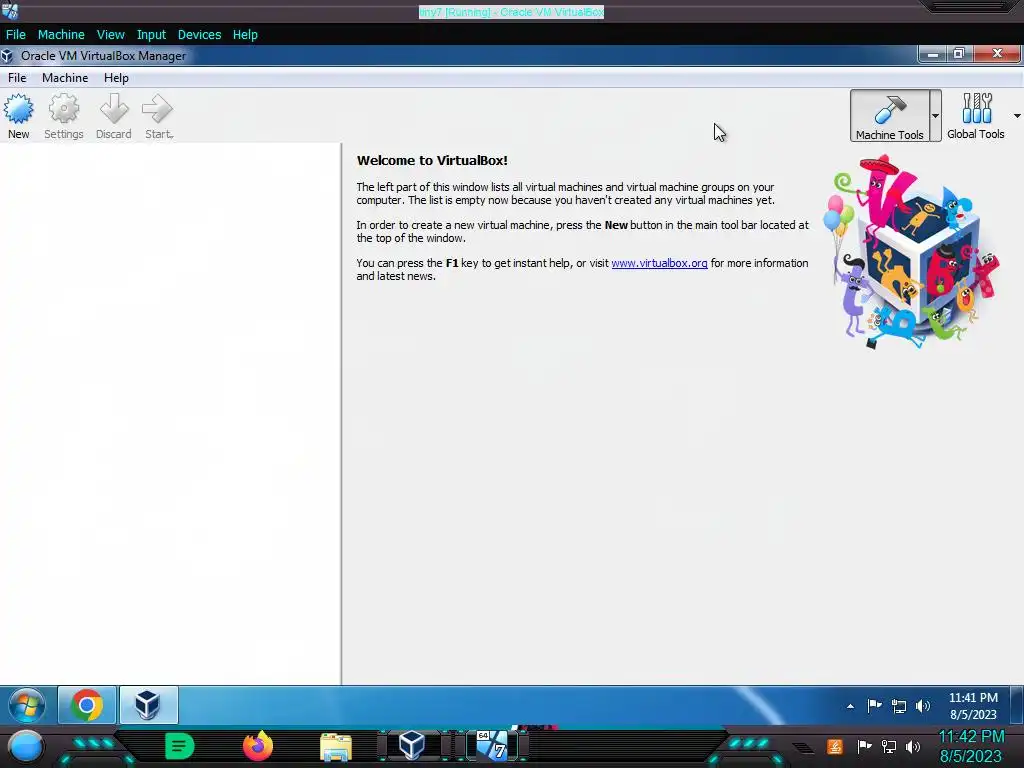This screenshot has width=1024, height=768.
Task: Click the Welcome to VirtualBox! heading
Action: coord(432,161)
